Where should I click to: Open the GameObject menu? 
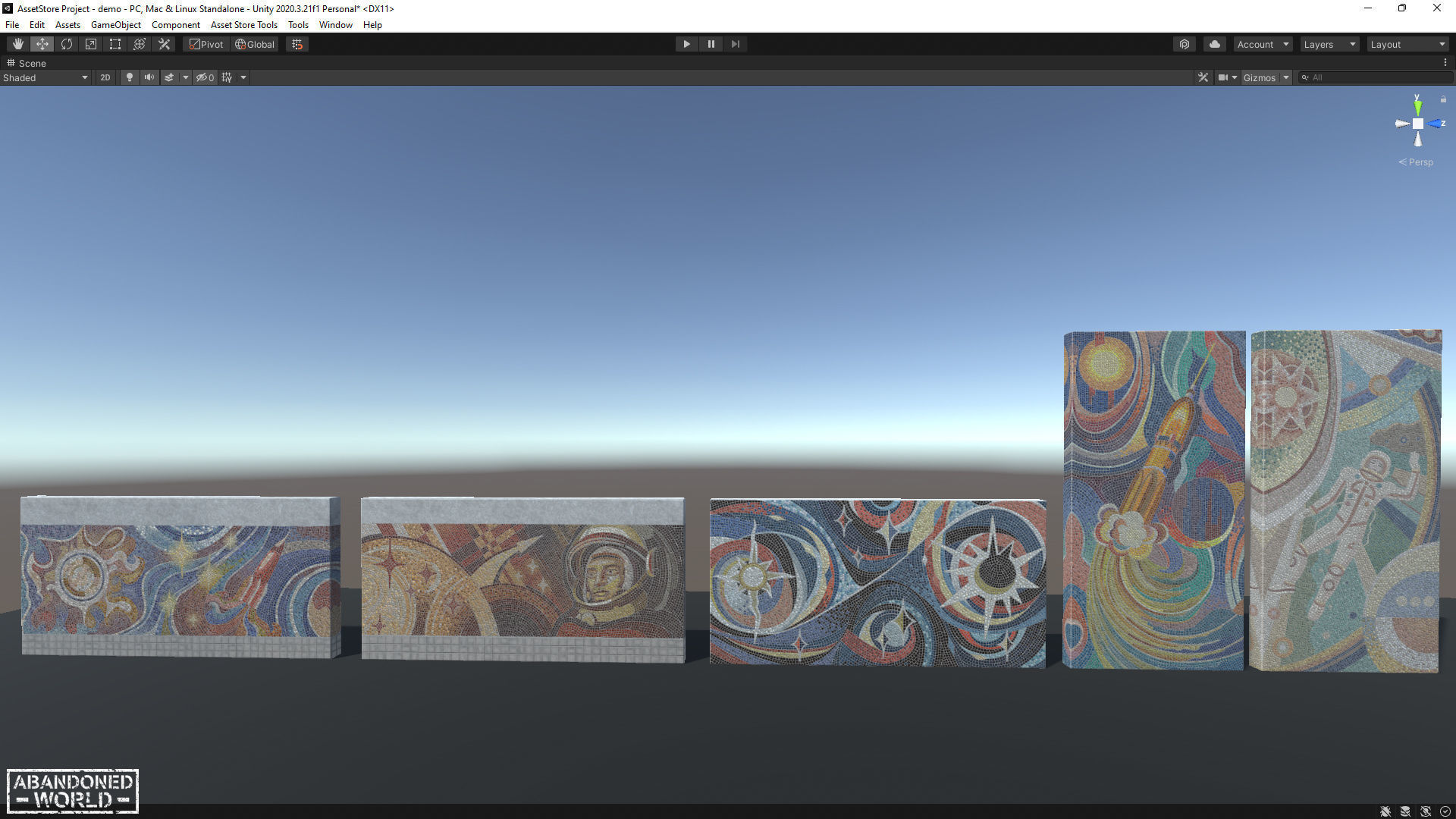tap(116, 25)
